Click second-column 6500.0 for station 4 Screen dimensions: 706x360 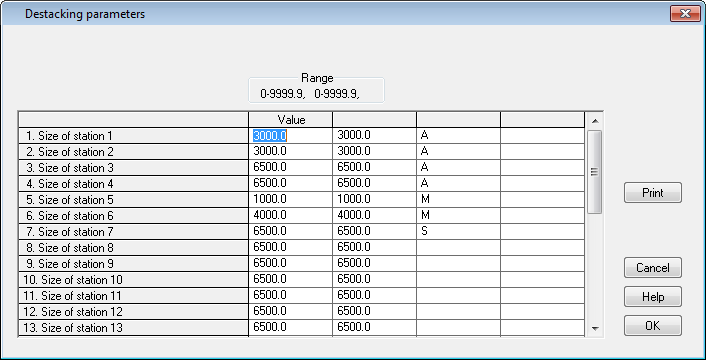point(375,184)
